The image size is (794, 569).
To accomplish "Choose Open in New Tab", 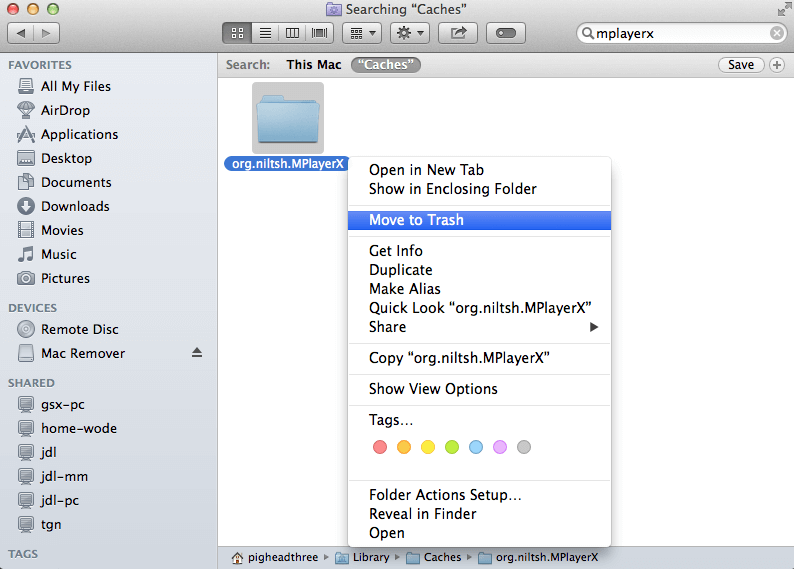I will pyautogui.click(x=479, y=170).
